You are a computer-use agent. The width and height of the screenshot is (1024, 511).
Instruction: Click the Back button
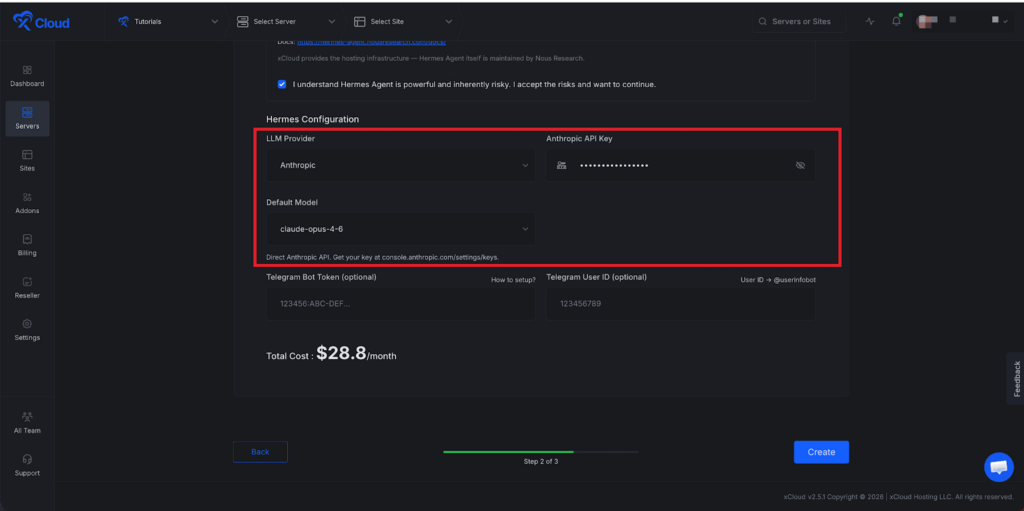pyautogui.click(x=260, y=452)
